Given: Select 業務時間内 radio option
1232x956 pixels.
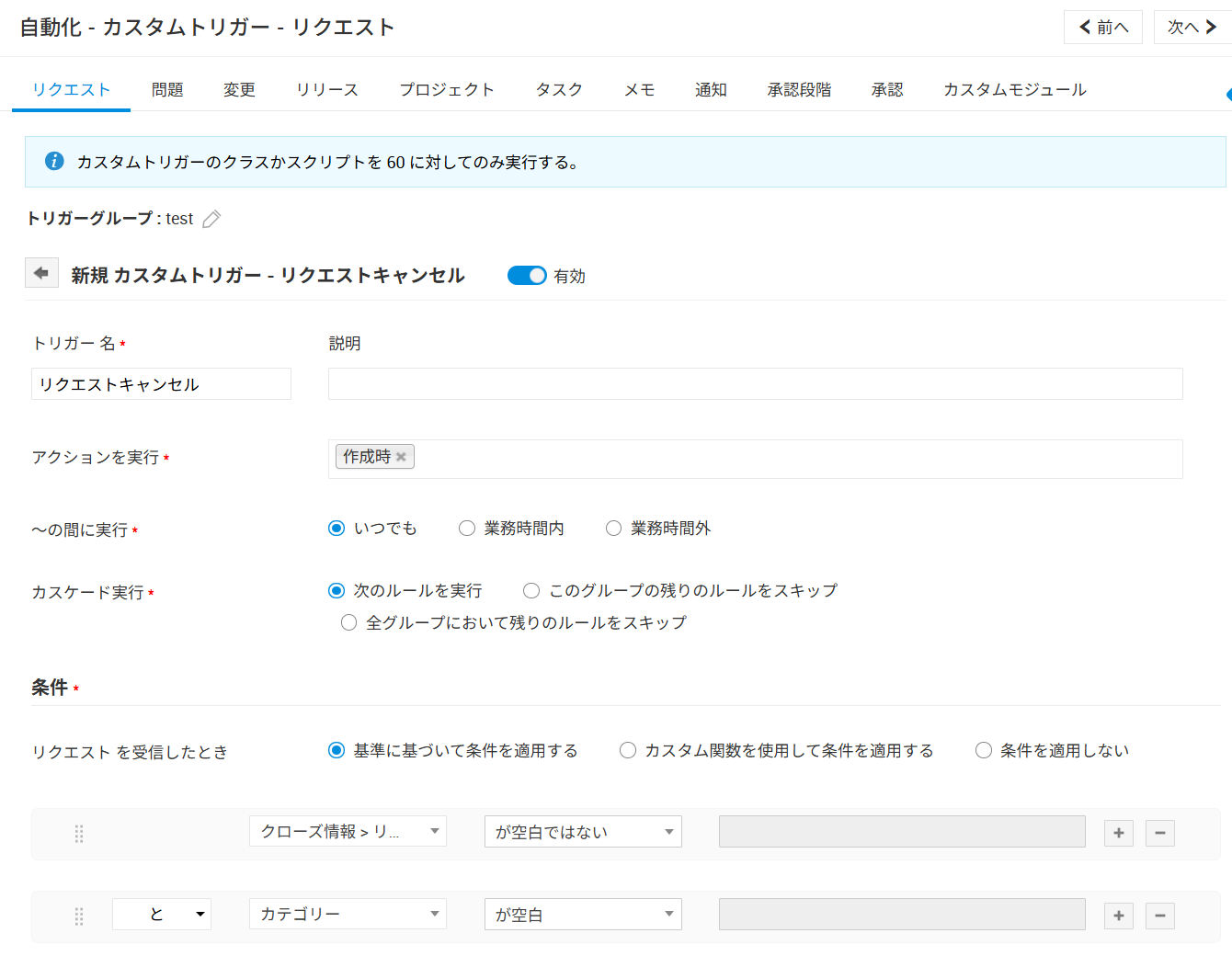Looking at the screenshot, I should [467, 529].
